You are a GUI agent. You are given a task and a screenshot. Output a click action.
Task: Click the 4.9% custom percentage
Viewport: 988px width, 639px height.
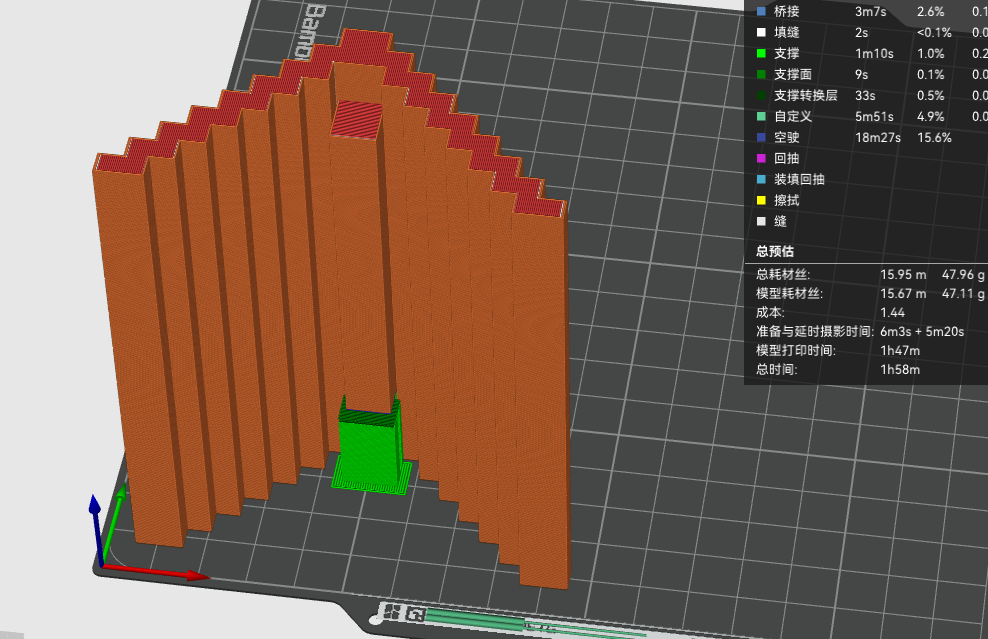click(x=930, y=116)
